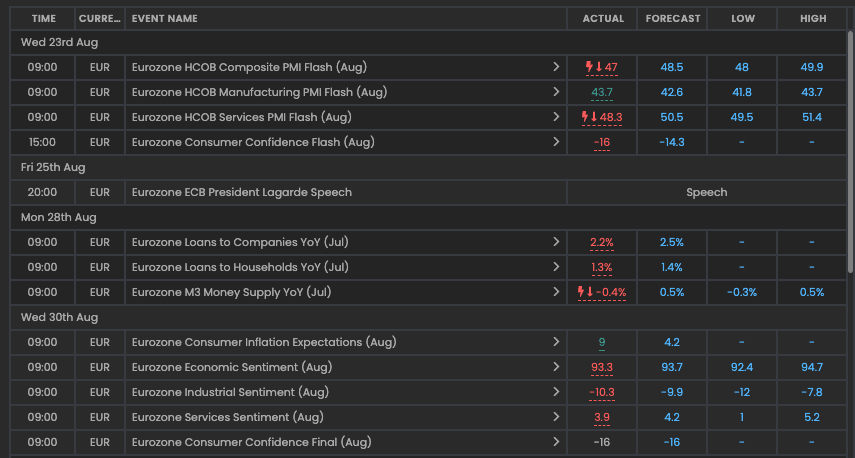
Task: Expand Eurozone HCOB Manufacturing PMI Flash chevron
Action: pos(556,92)
